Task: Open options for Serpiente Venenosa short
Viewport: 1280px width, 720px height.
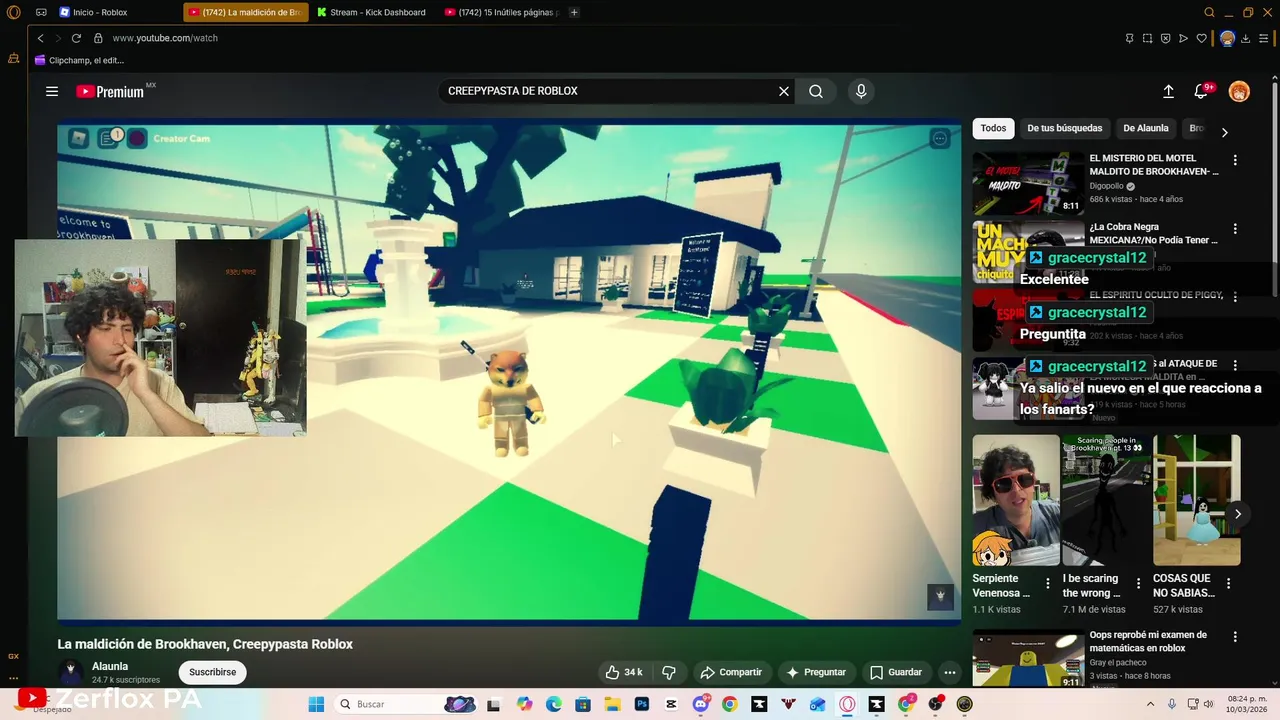Action: click(x=1048, y=584)
